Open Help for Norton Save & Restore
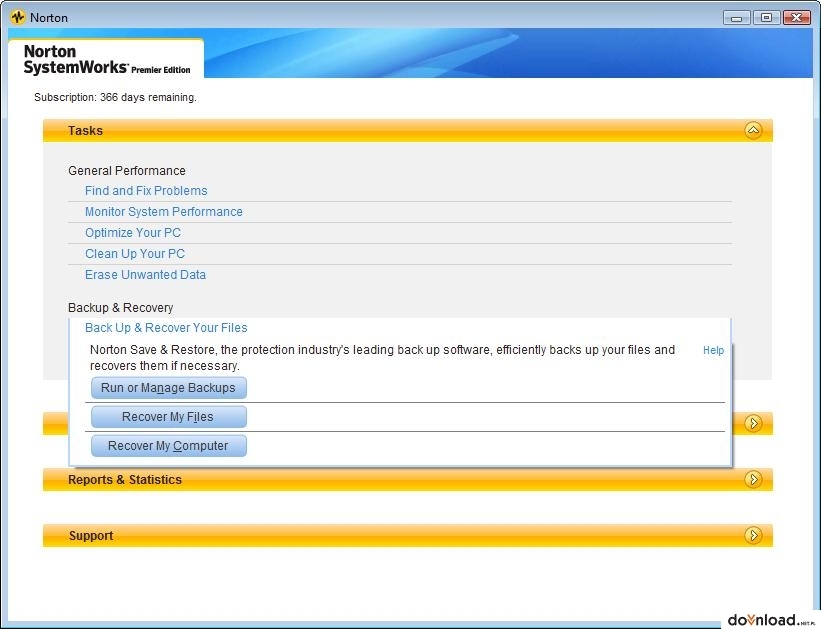 [713, 350]
